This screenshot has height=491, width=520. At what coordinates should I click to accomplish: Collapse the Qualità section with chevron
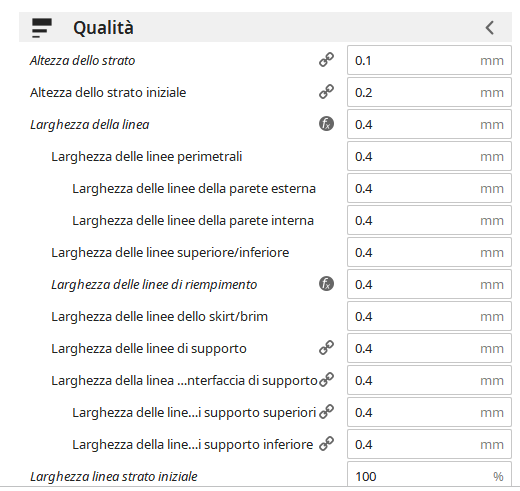point(489,28)
